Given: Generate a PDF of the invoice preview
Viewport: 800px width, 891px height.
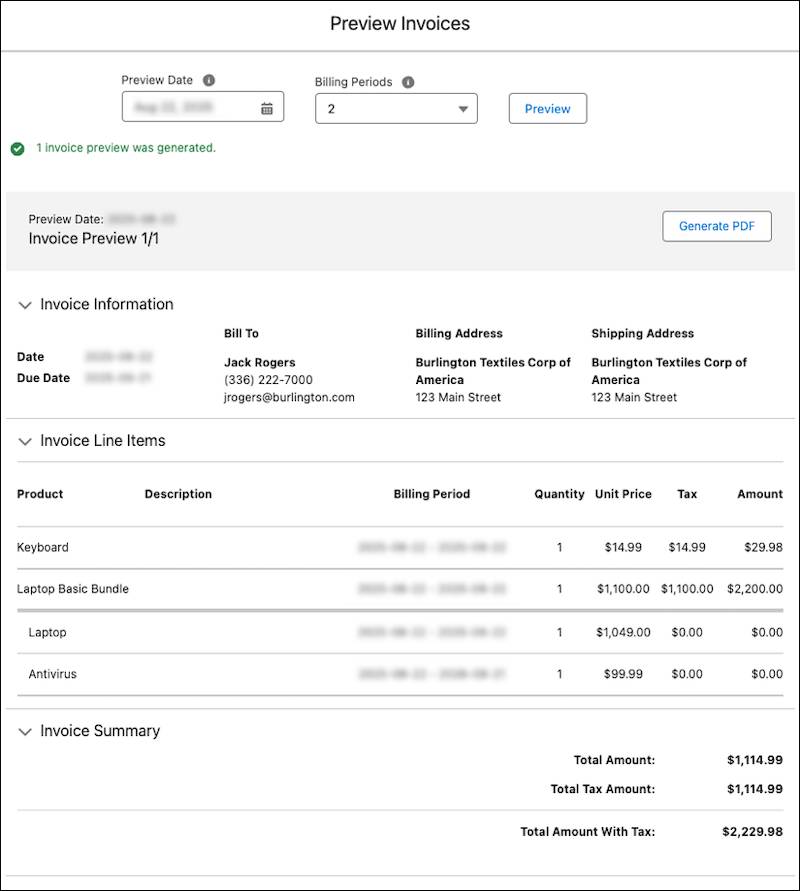Looking at the screenshot, I should [x=717, y=226].
